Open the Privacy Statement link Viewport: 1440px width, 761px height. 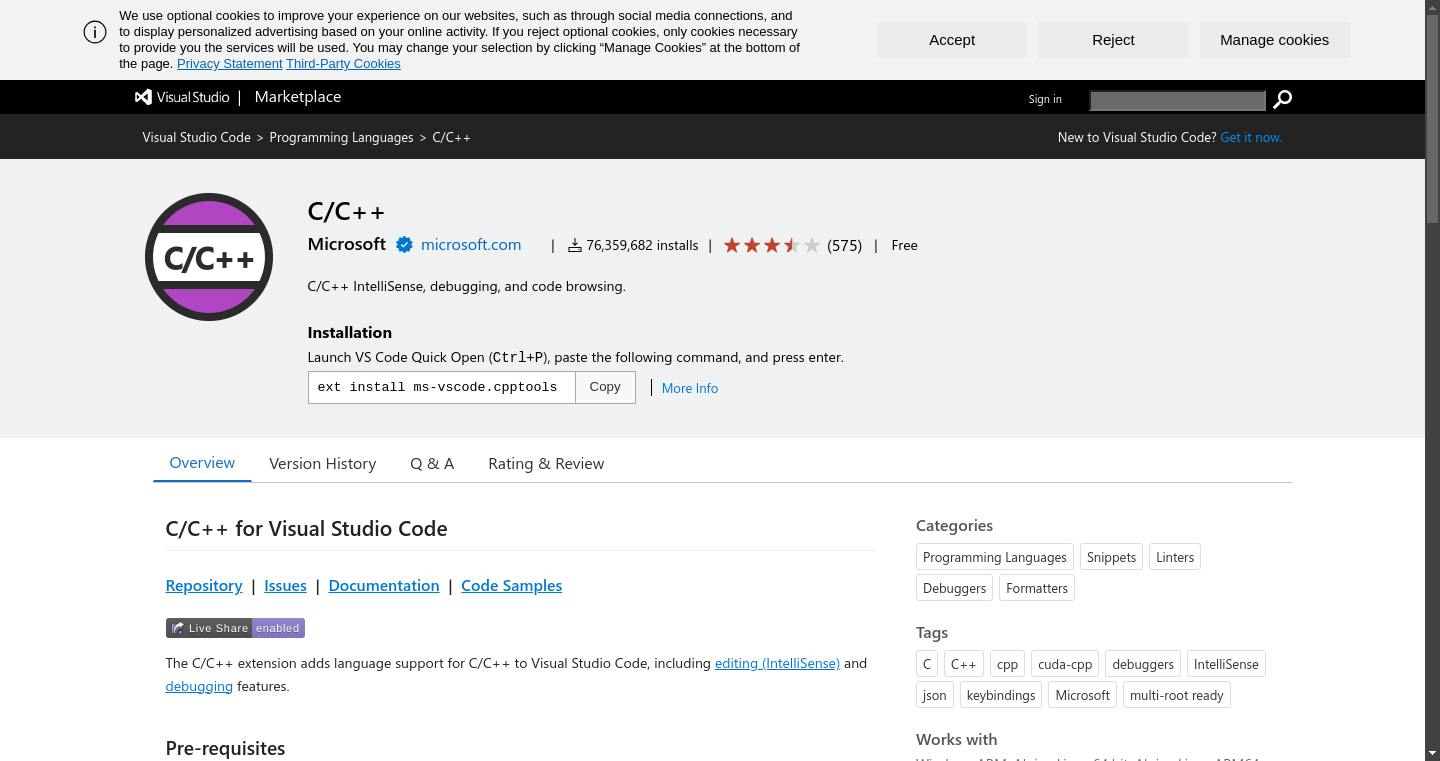230,64
